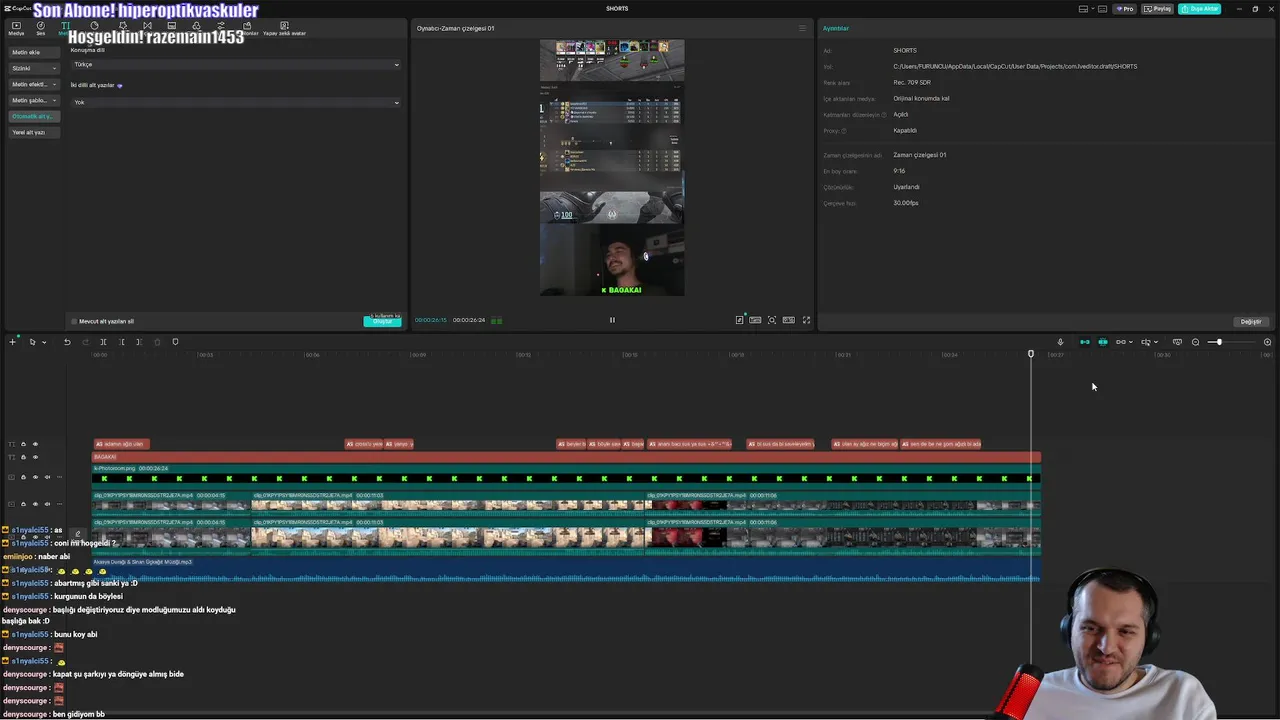Screen dimensions: 1280x720
Task: Select the blue .mp3 audio clip
Action: click(x=566, y=570)
